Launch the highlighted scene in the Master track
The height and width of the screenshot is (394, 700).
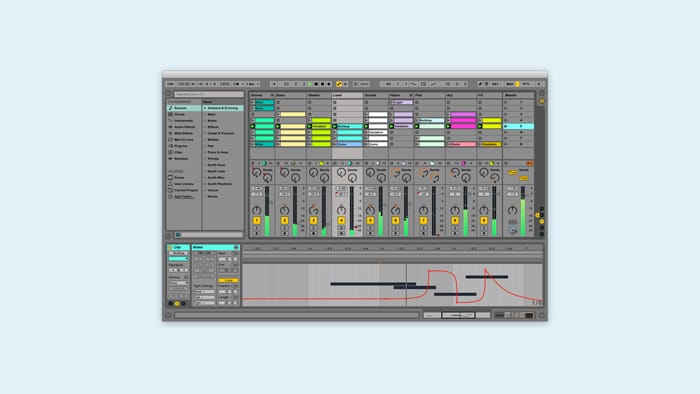pos(506,126)
